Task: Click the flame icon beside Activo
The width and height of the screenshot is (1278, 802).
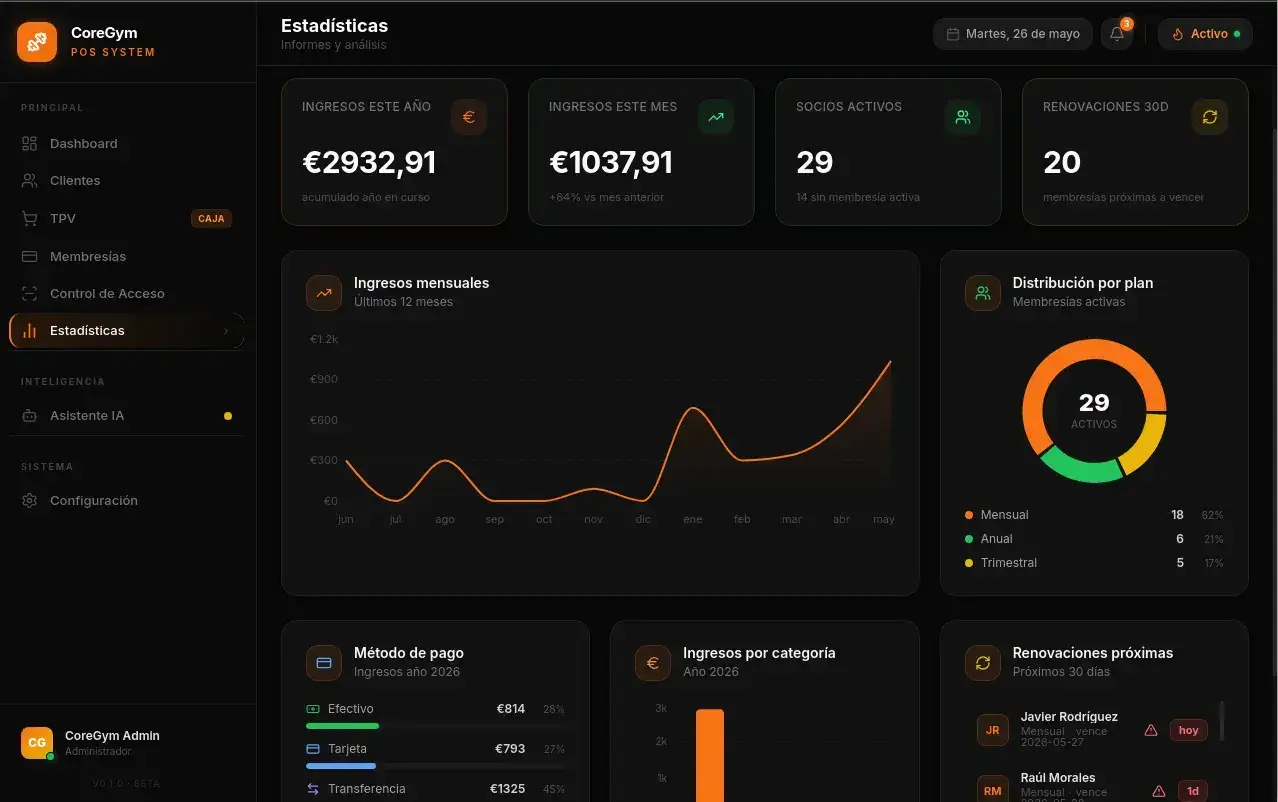Action: click(1178, 34)
